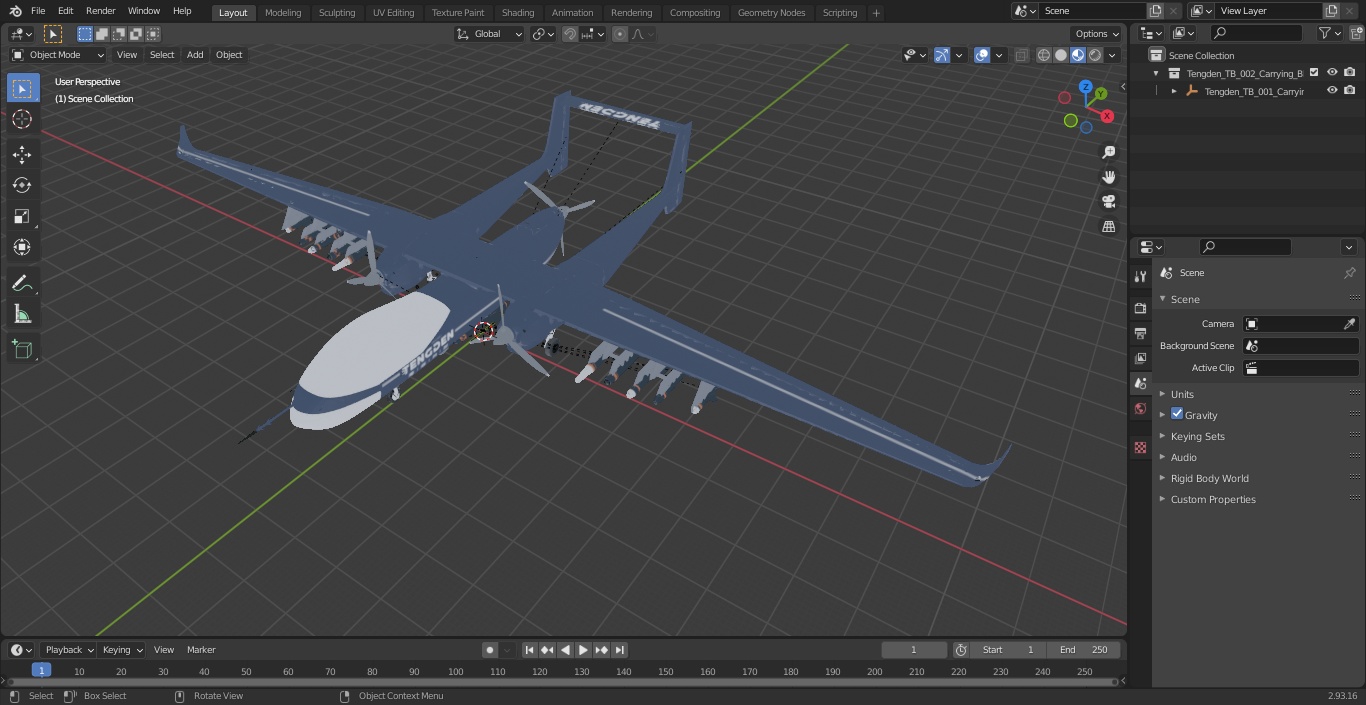The height and width of the screenshot is (705, 1366).
Task: Hide Tengden_TB_001 object in outliner
Action: click(1332, 91)
